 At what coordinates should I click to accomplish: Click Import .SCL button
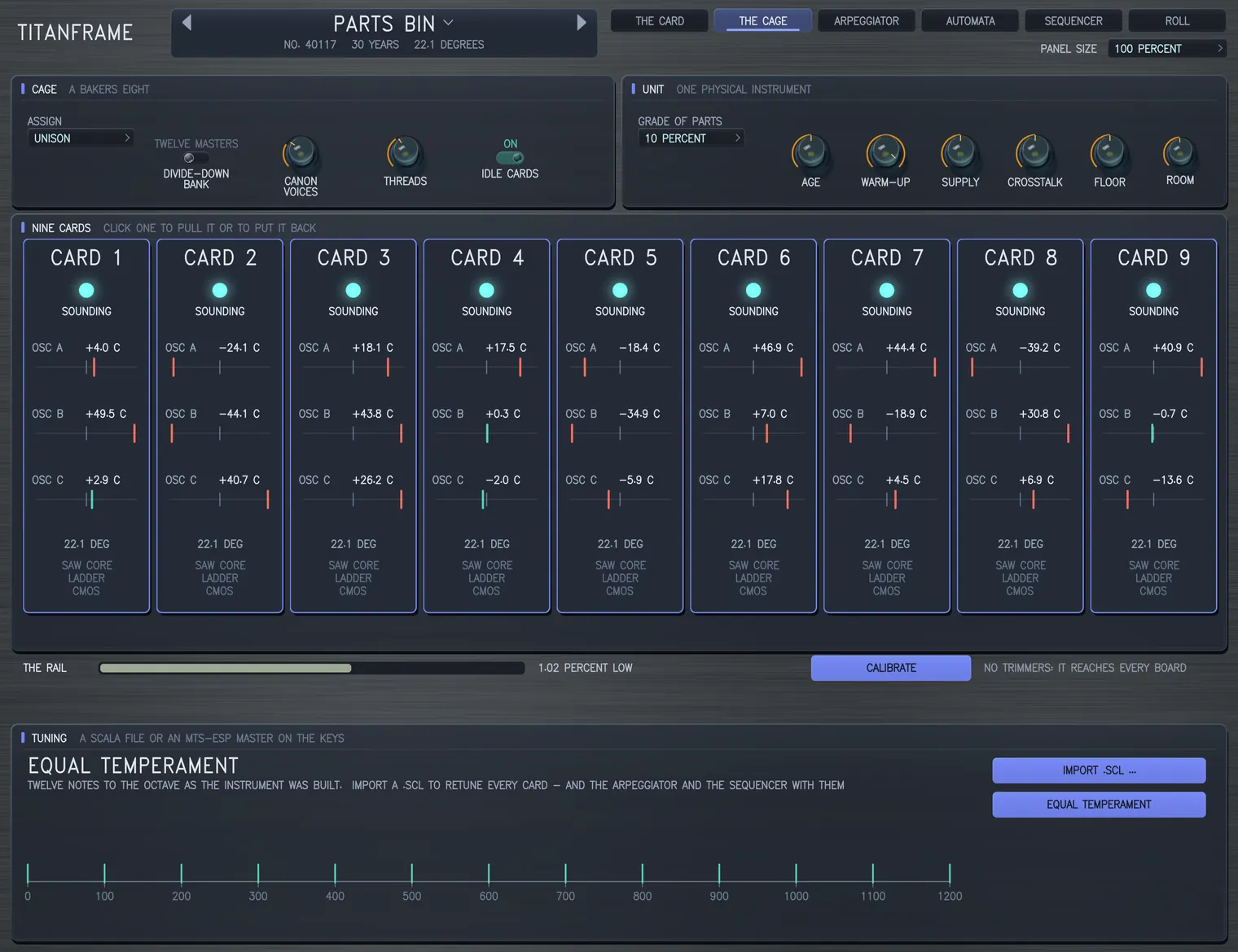pos(1099,770)
